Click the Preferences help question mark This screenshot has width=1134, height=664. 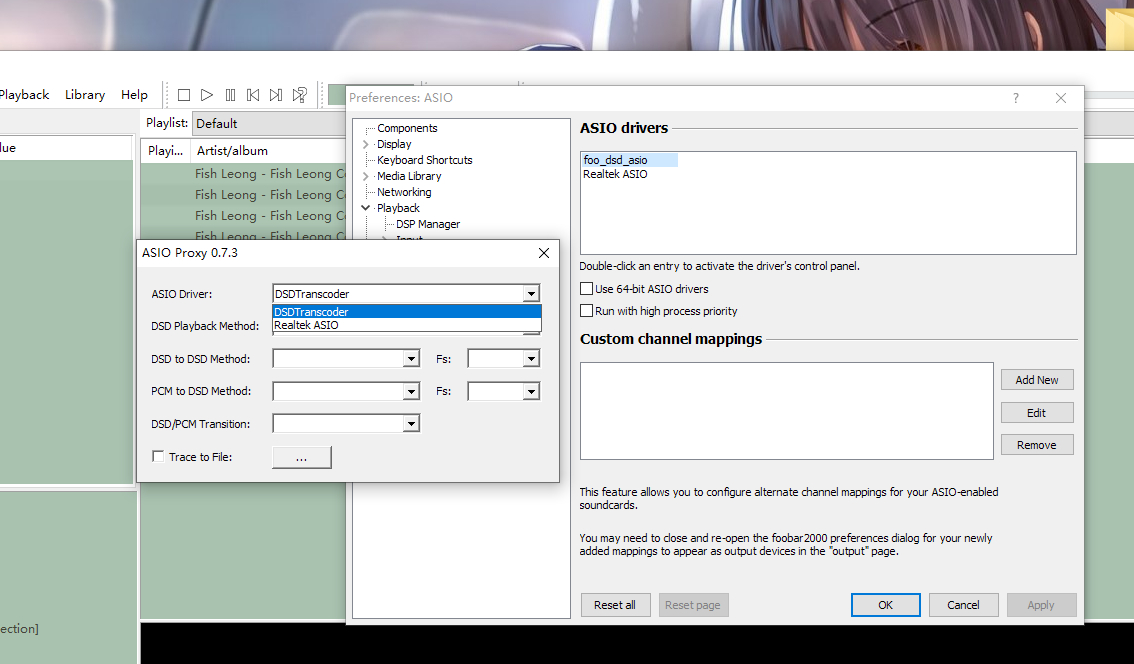tap(1015, 98)
